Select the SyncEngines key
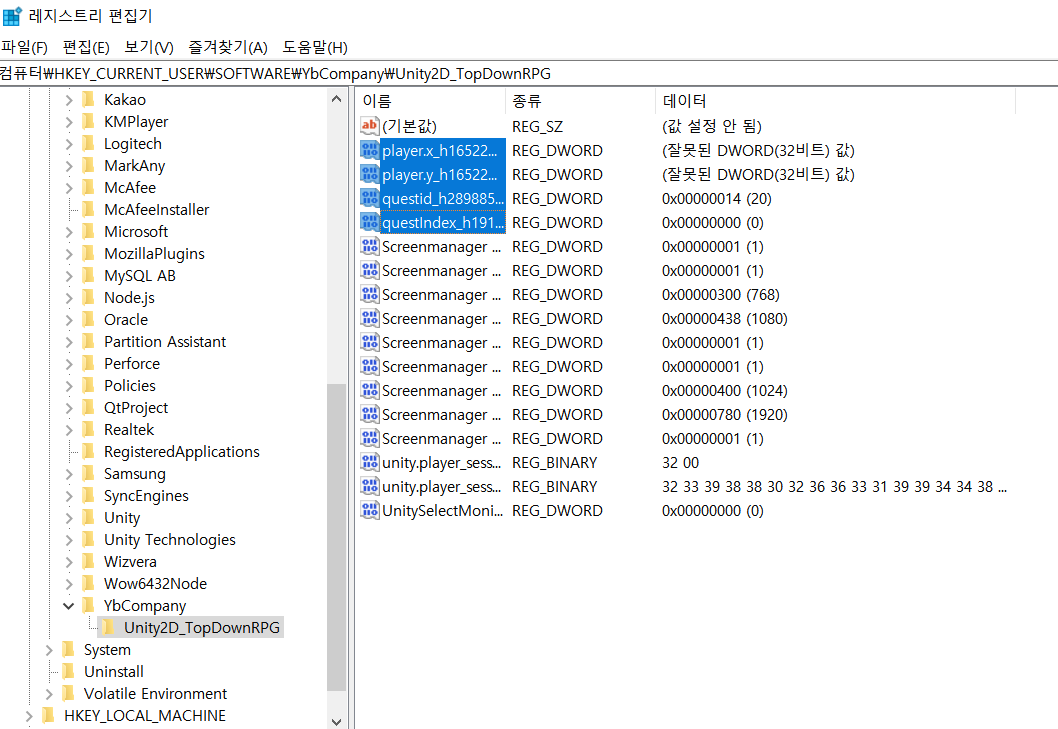Image resolution: width=1058 pixels, height=729 pixels. tap(146, 496)
